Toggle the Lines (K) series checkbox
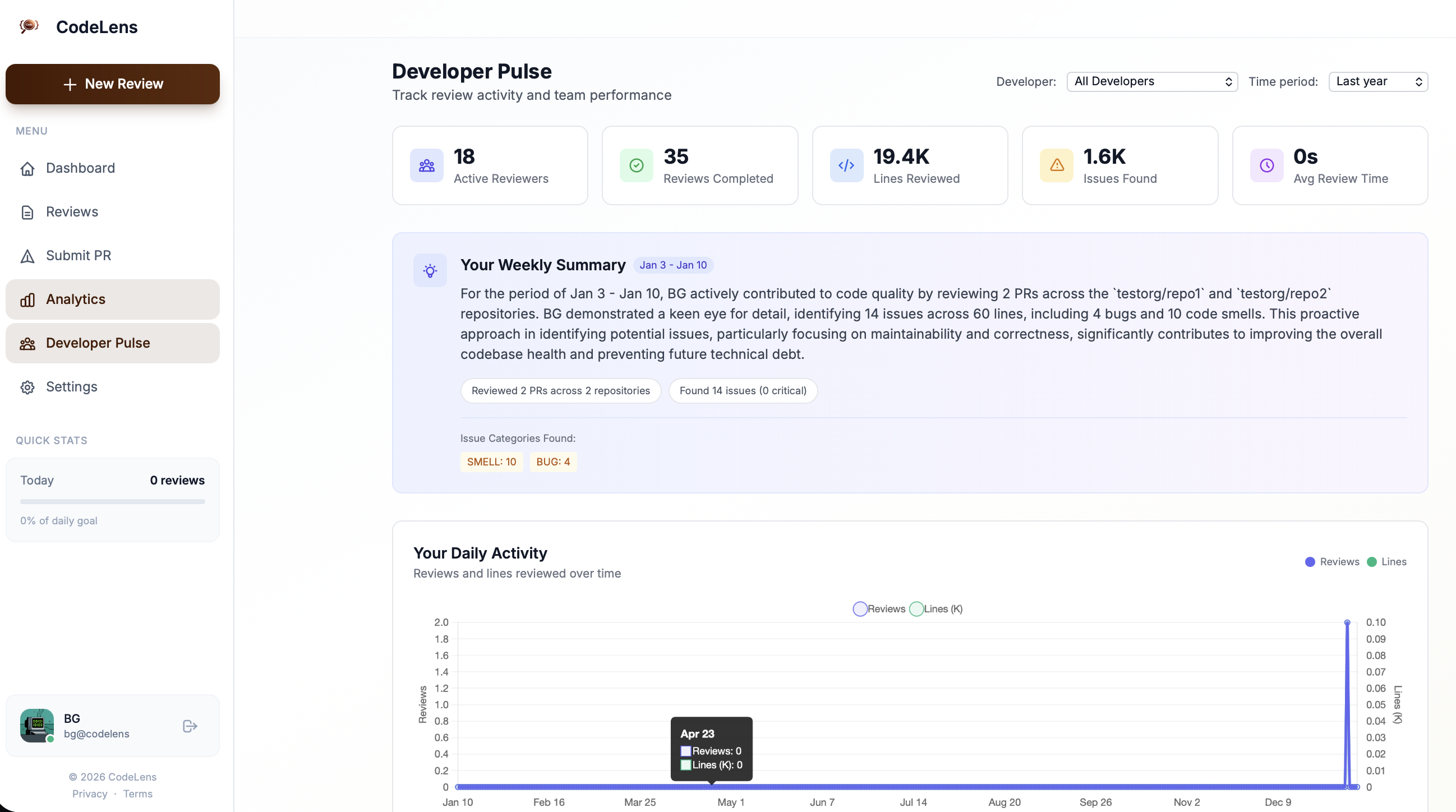 918,608
